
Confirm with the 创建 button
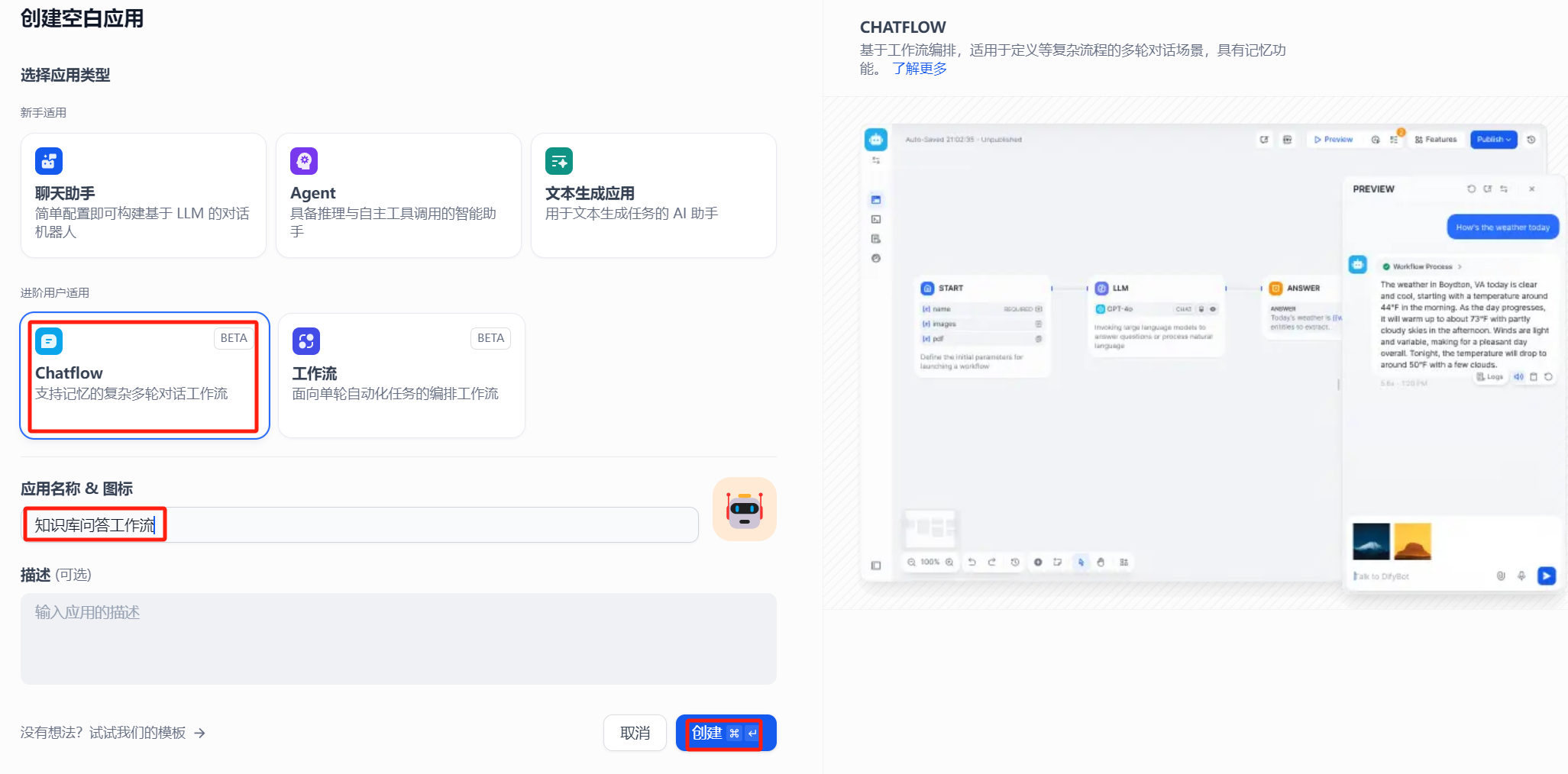coord(726,733)
